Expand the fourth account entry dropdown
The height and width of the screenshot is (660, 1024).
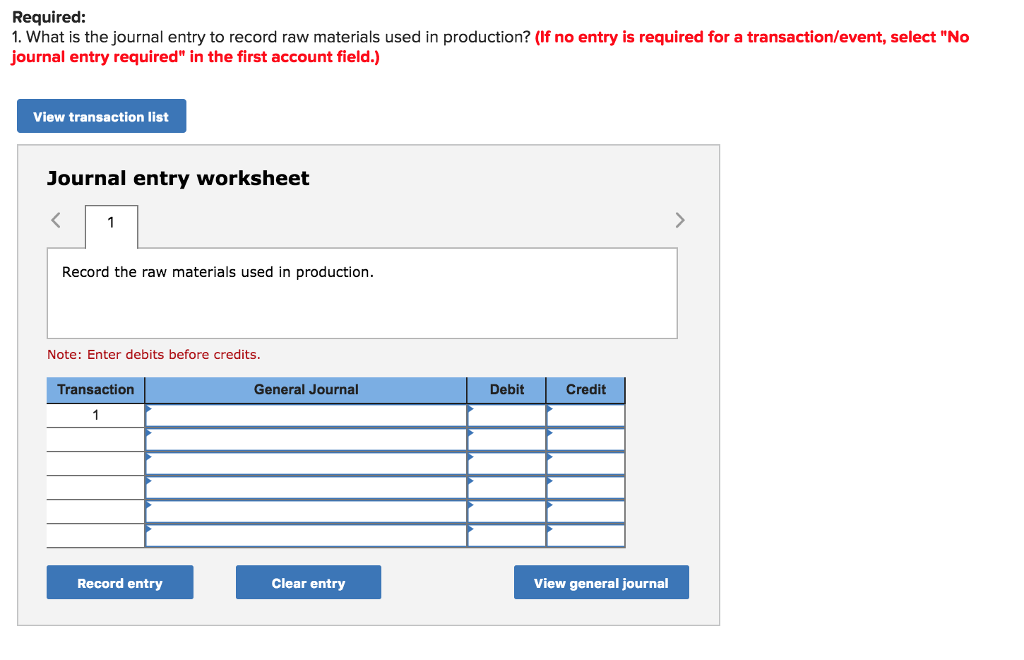305,487
